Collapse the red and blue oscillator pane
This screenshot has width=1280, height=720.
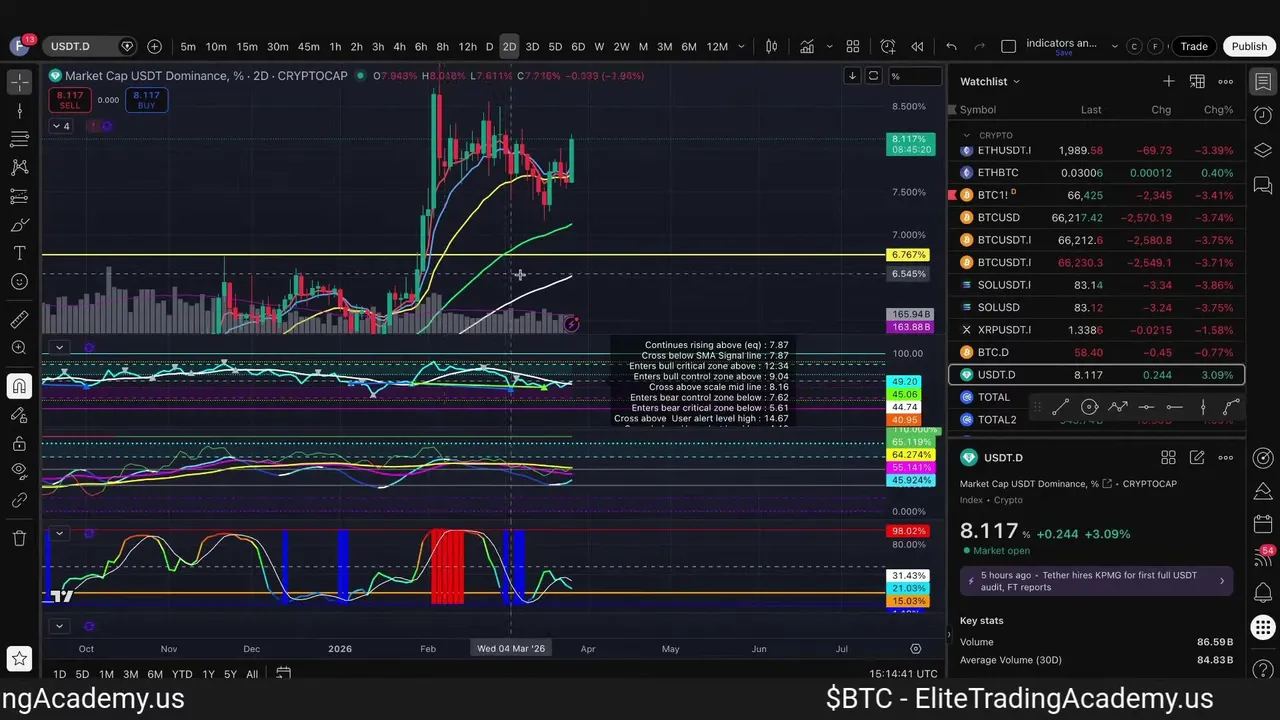[59, 533]
